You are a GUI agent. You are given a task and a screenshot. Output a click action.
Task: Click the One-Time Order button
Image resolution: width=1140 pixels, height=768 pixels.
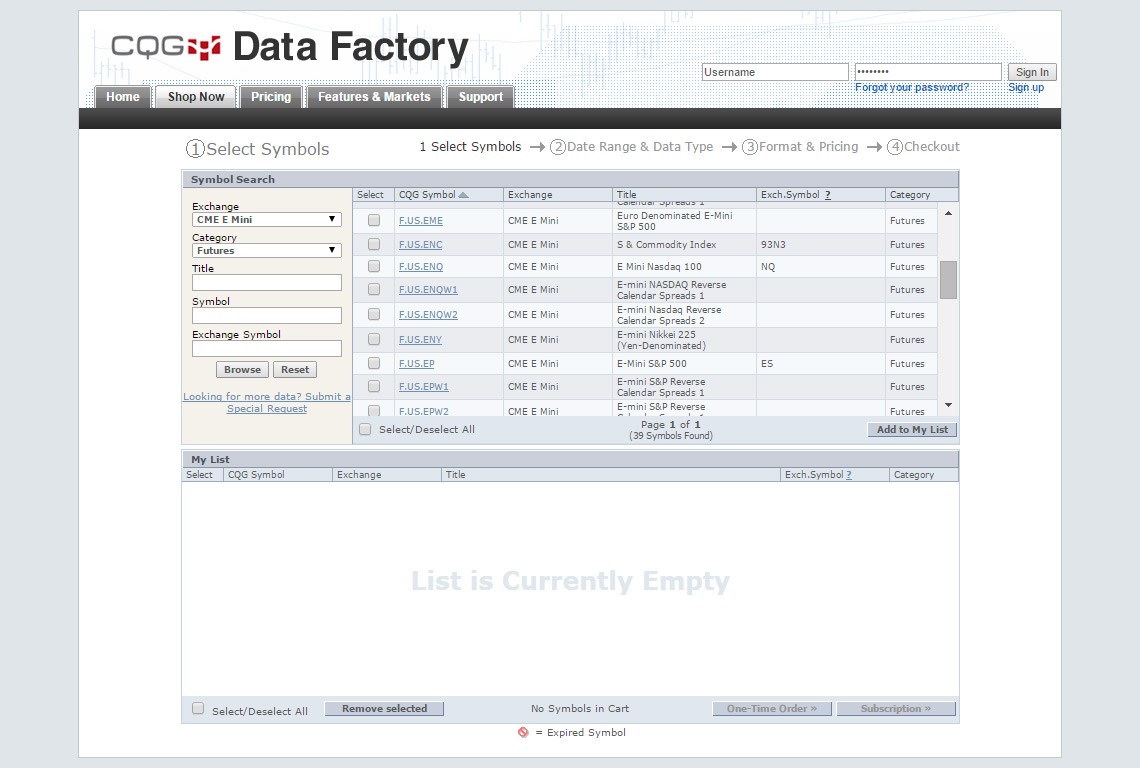click(772, 708)
